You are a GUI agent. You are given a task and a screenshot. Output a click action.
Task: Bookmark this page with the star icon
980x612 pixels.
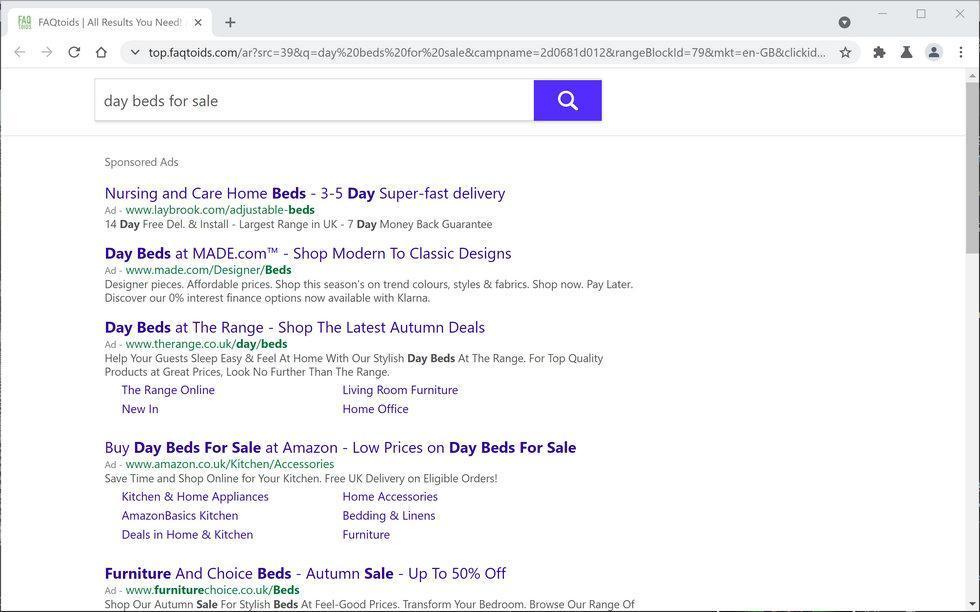(845, 52)
